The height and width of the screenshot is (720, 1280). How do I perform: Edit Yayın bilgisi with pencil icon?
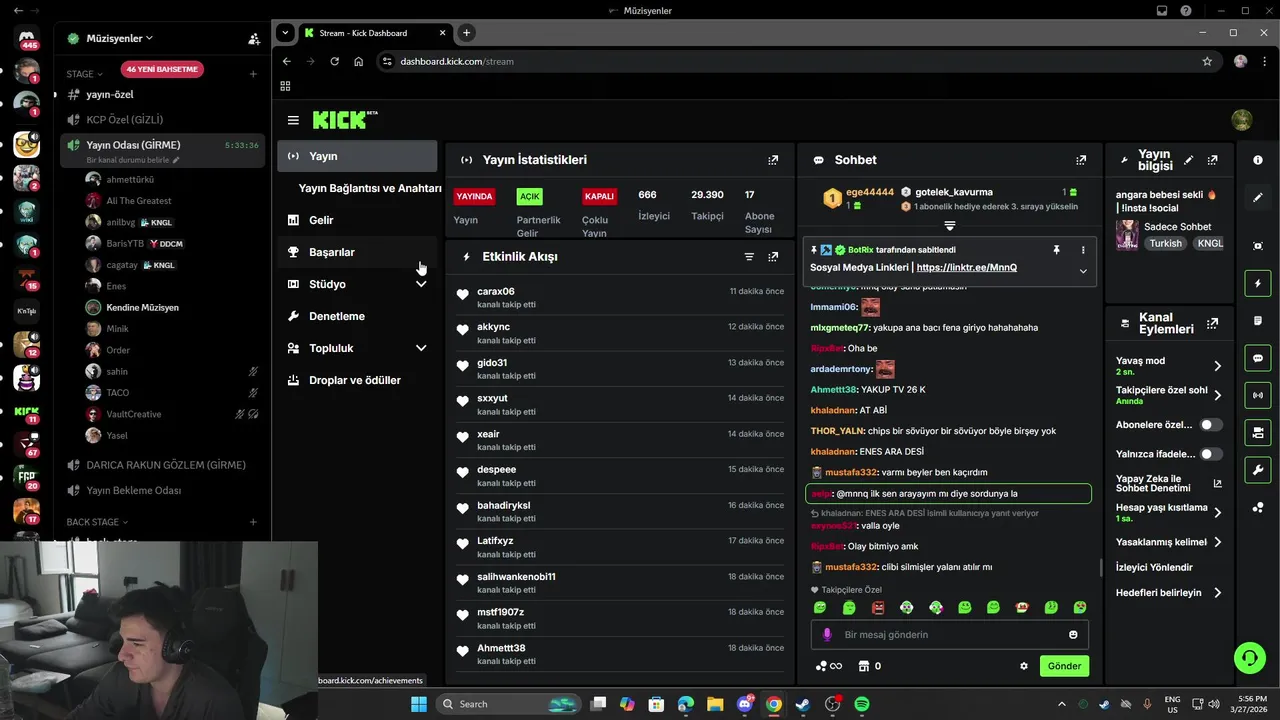(1189, 160)
